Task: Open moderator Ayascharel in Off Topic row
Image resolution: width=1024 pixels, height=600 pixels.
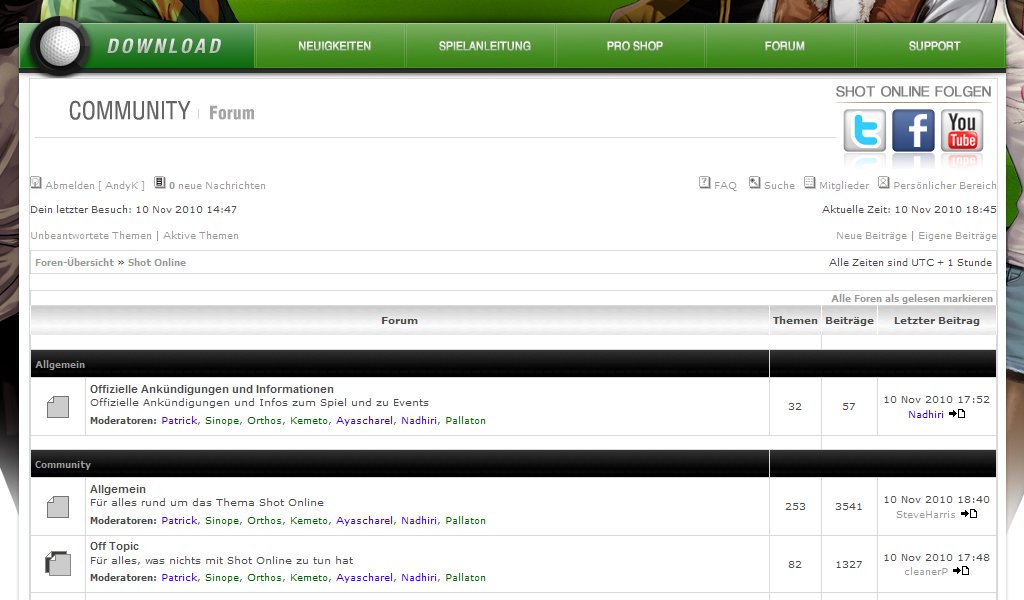Action: 364,578
